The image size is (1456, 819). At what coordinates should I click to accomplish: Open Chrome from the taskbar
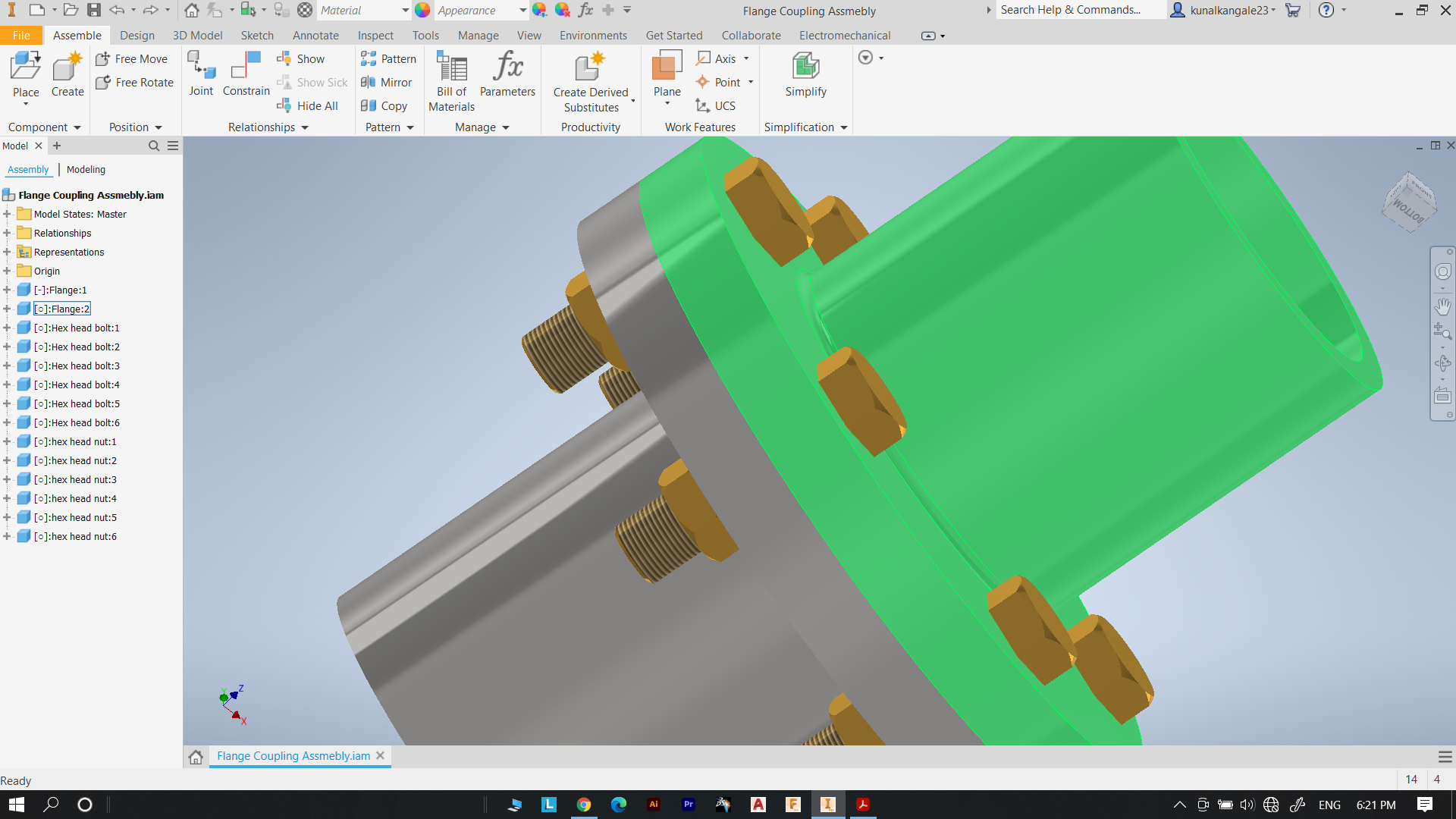point(584,805)
